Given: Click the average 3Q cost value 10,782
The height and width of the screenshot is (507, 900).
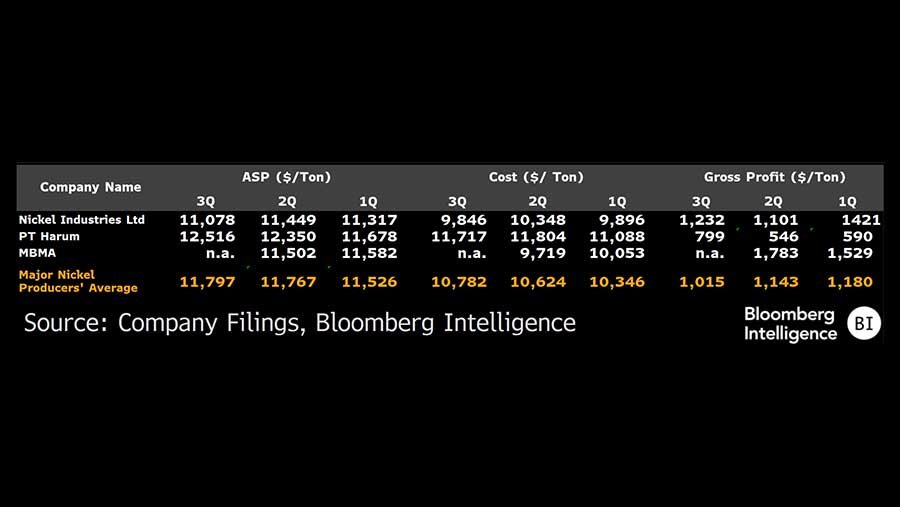Looking at the screenshot, I should coord(459,282).
